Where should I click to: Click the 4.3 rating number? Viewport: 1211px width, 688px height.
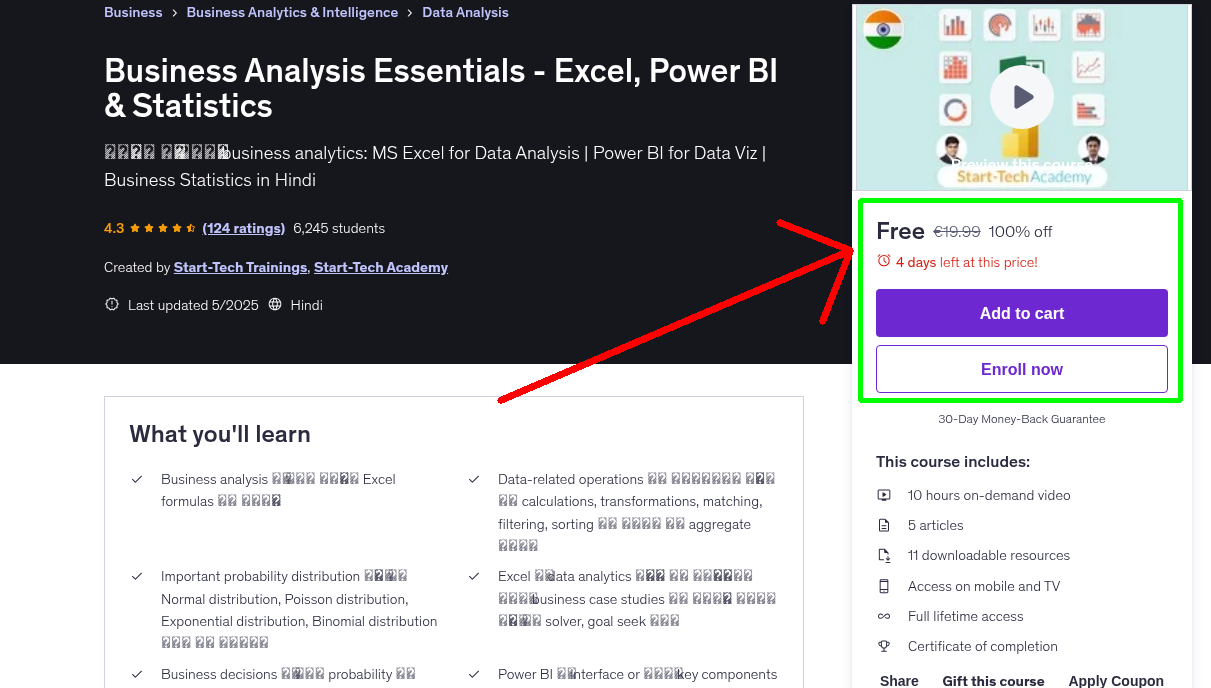[114, 228]
